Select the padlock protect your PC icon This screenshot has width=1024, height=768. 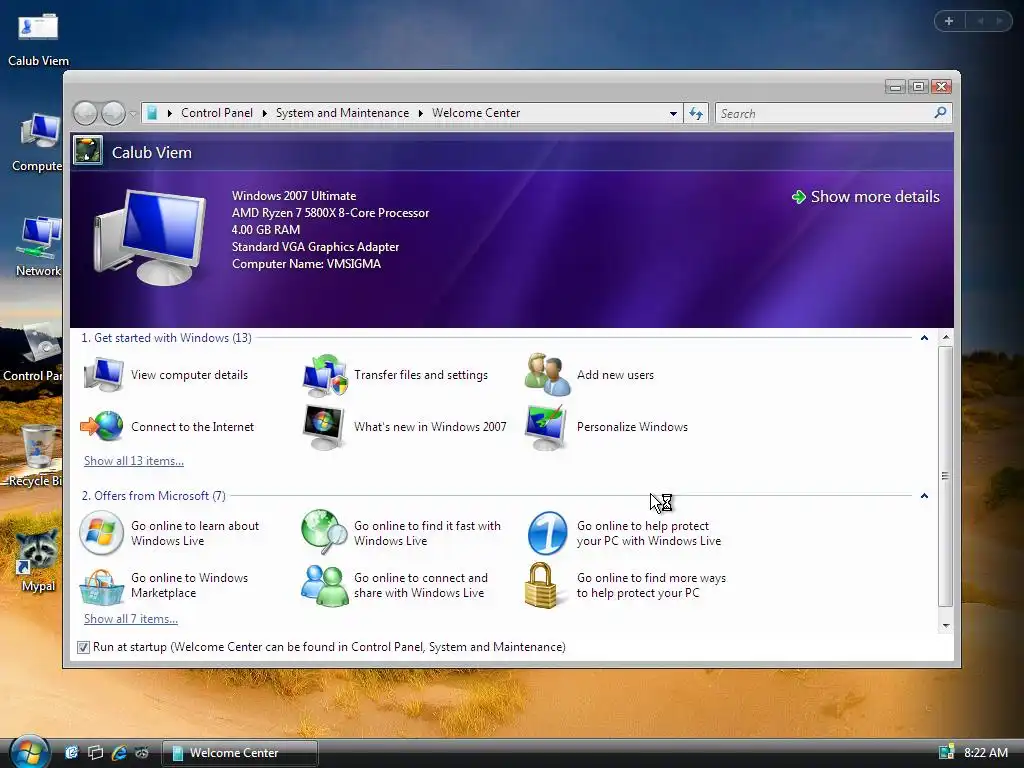coord(541,585)
